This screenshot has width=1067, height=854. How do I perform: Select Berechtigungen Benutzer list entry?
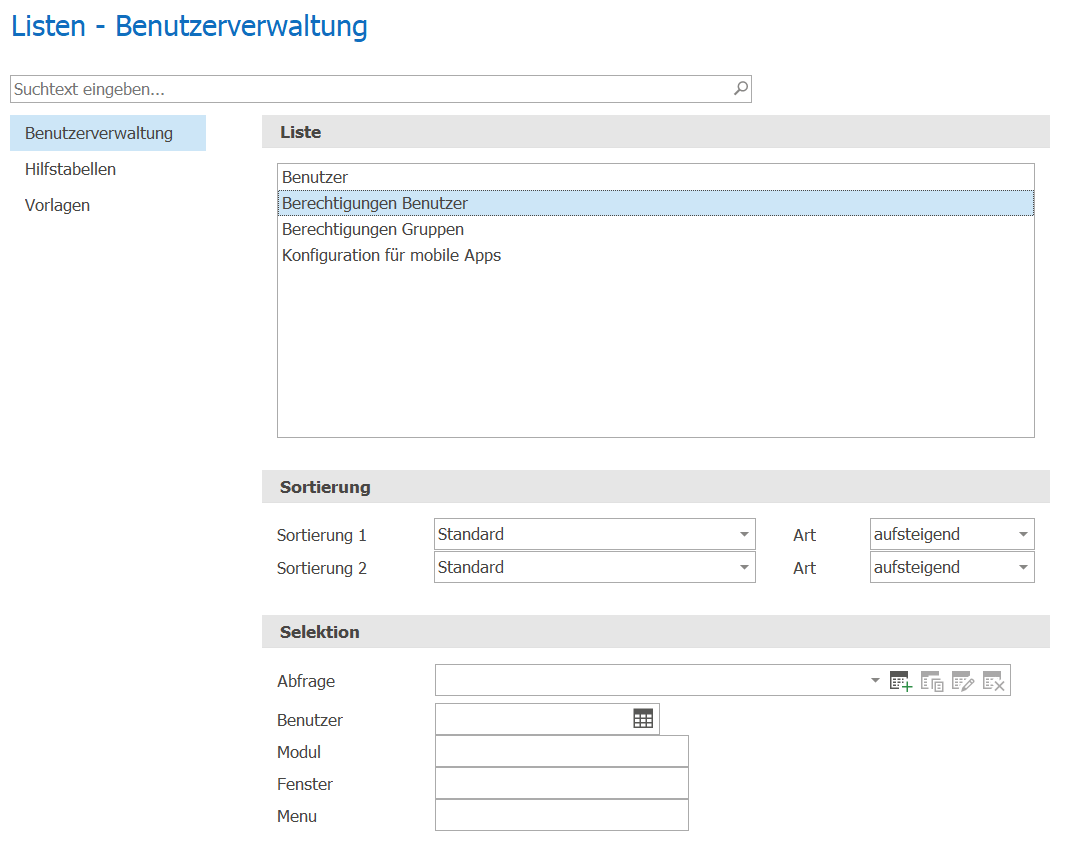coord(656,203)
